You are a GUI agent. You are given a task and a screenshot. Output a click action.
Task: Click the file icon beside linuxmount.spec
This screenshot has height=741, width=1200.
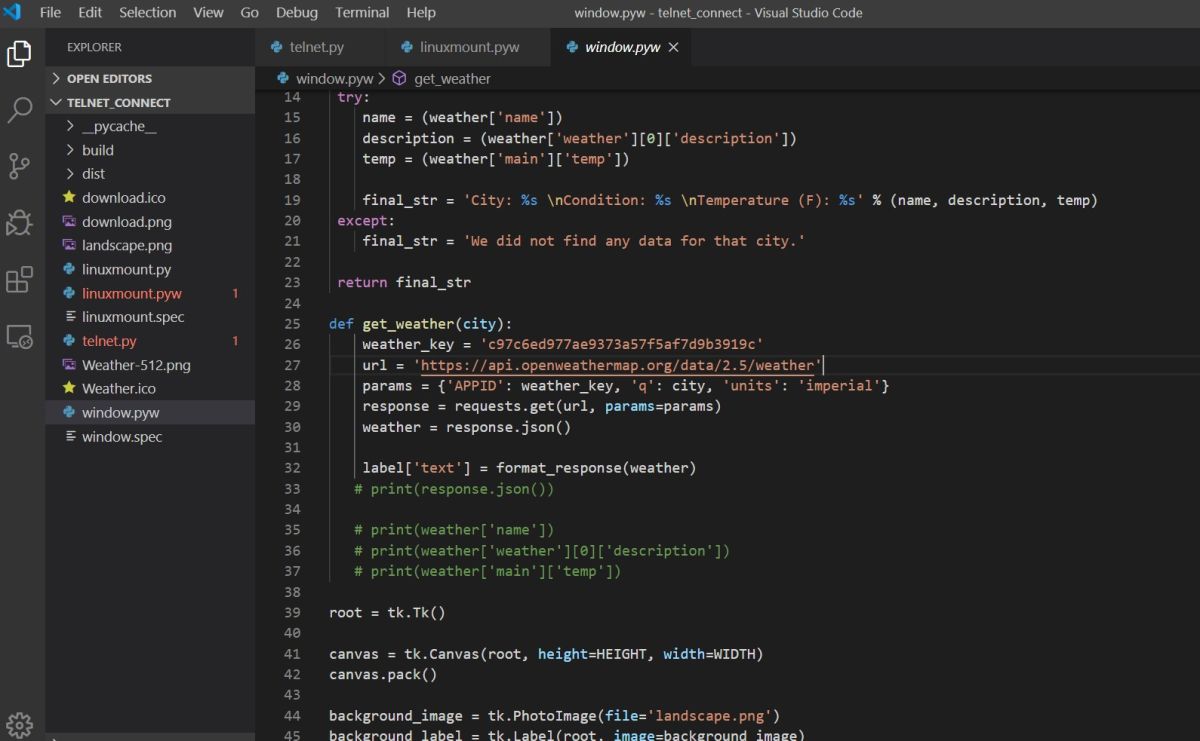[x=69, y=317]
